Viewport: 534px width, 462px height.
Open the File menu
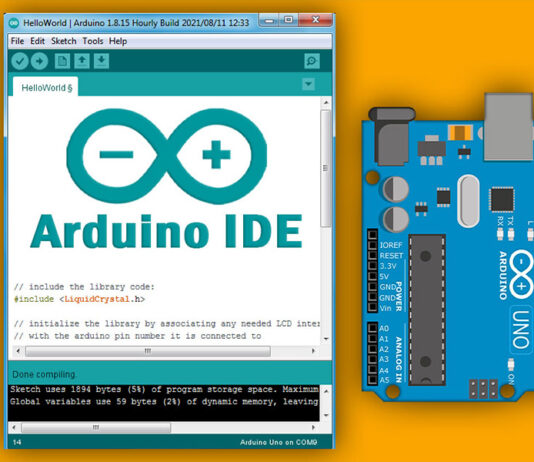tap(17, 41)
